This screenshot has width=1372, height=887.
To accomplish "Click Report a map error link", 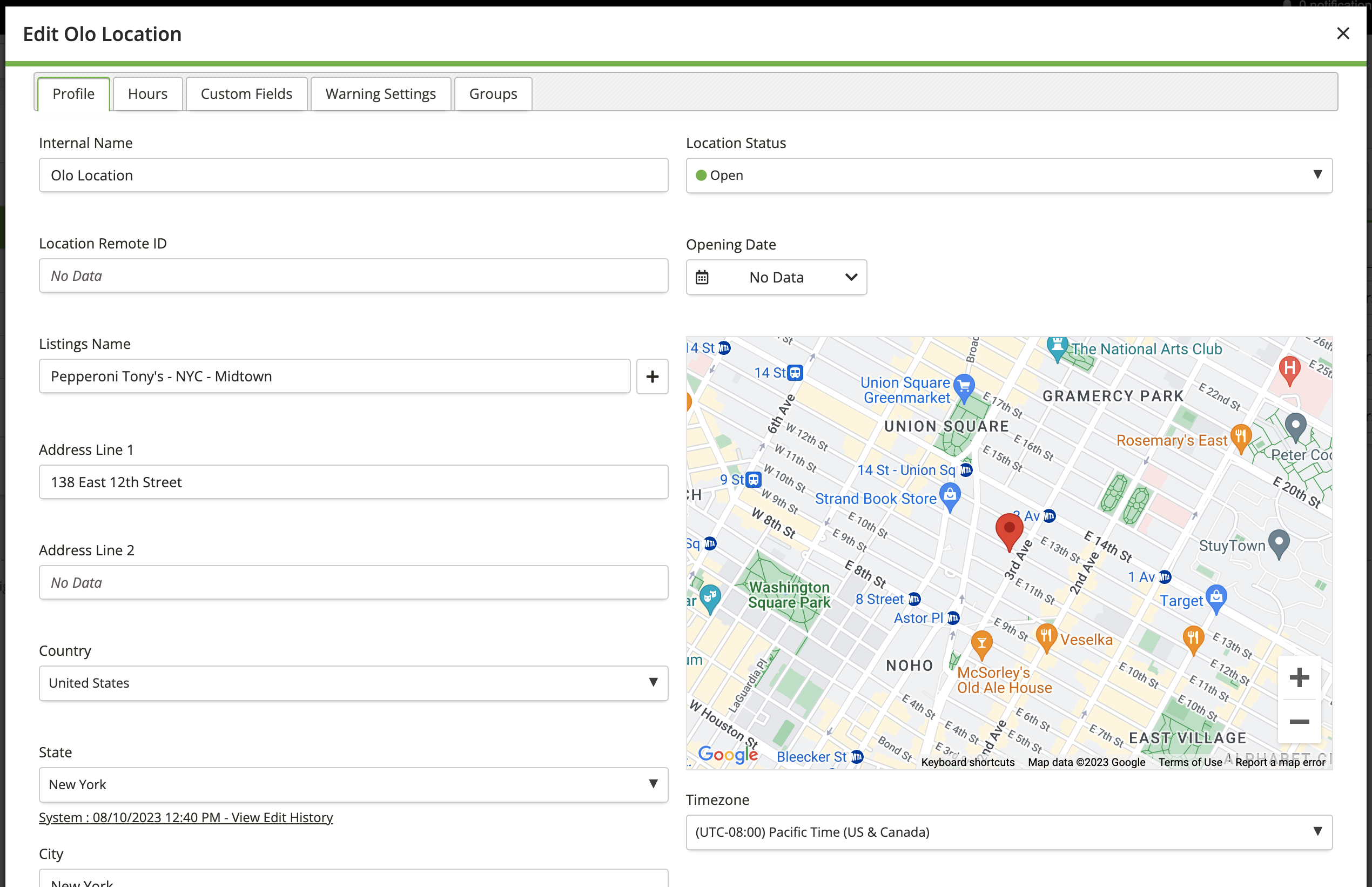I will coord(1280,762).
